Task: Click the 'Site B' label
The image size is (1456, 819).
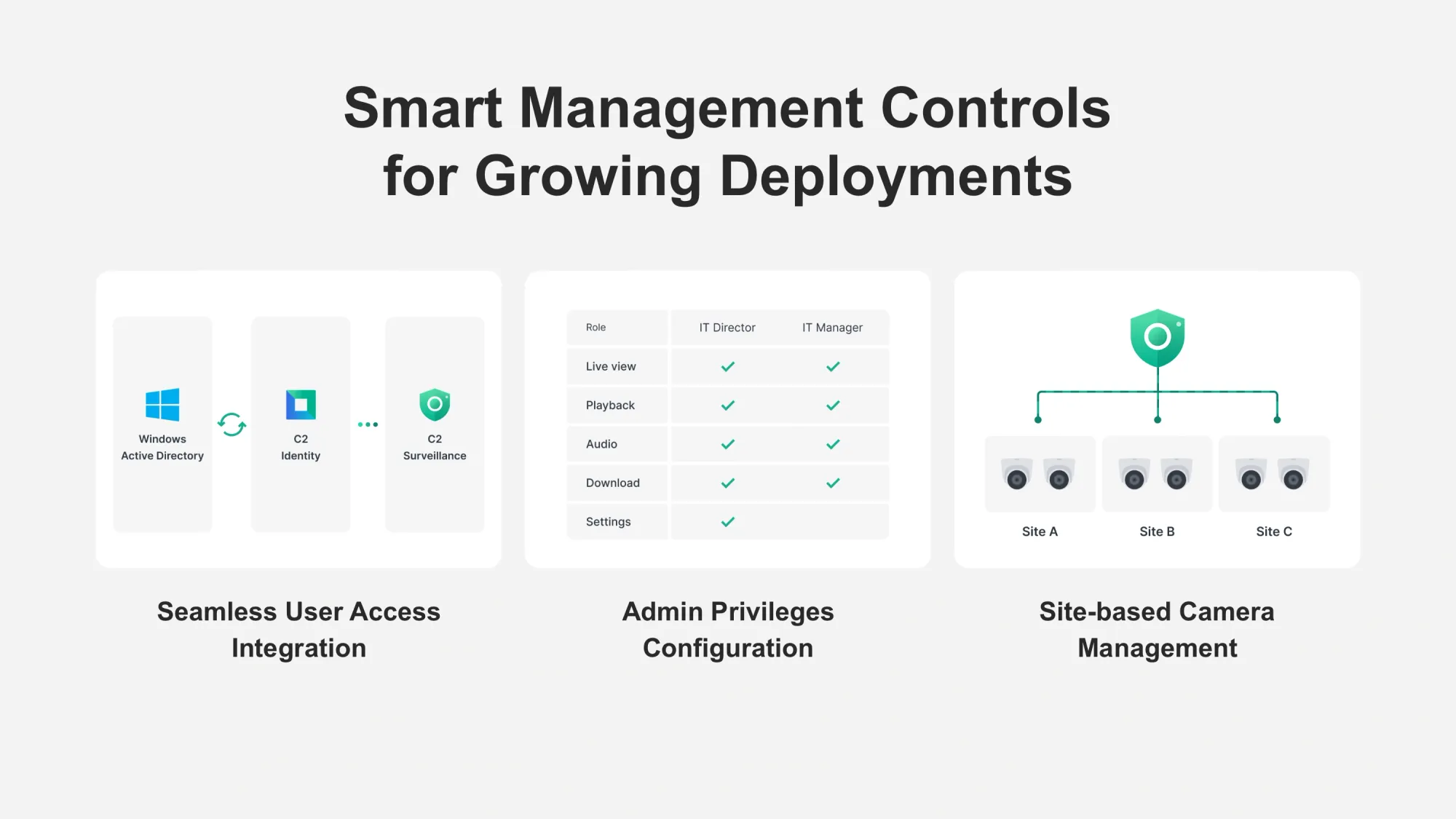Action: coord(1157,531)
